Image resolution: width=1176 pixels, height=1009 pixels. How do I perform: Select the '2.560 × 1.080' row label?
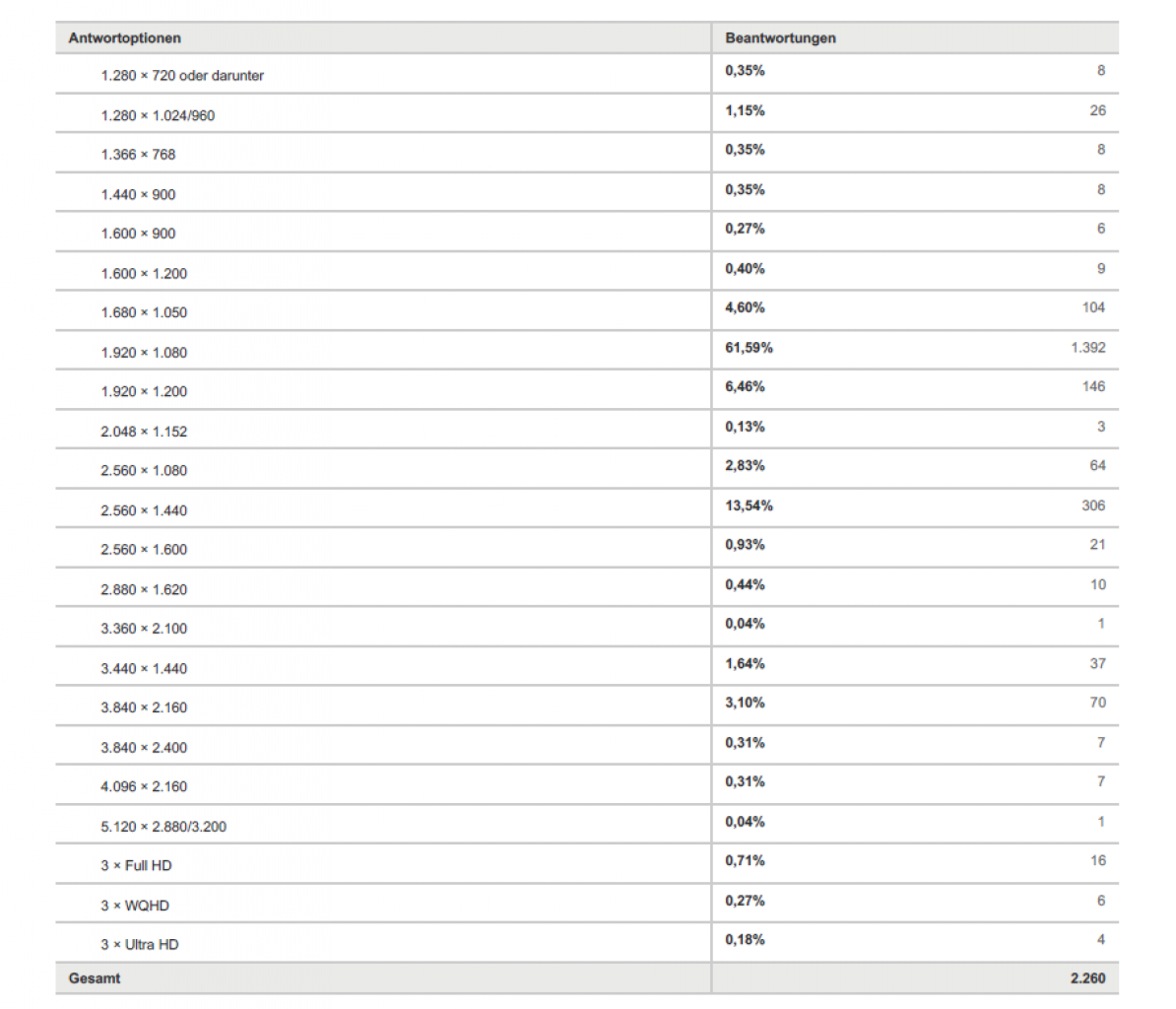pyautogui.click(x=144, y=470)
